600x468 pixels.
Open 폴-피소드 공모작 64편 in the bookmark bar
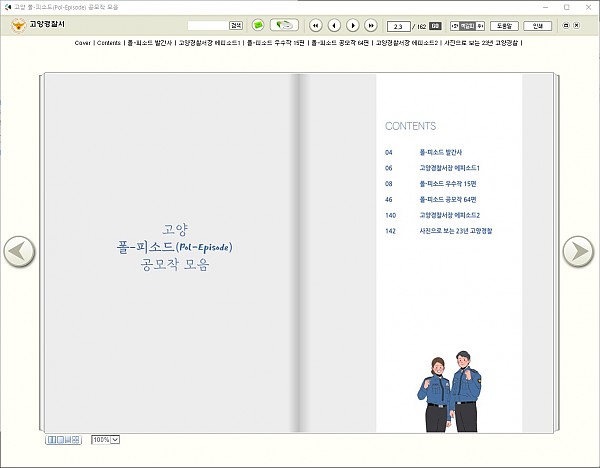[340, 43]
